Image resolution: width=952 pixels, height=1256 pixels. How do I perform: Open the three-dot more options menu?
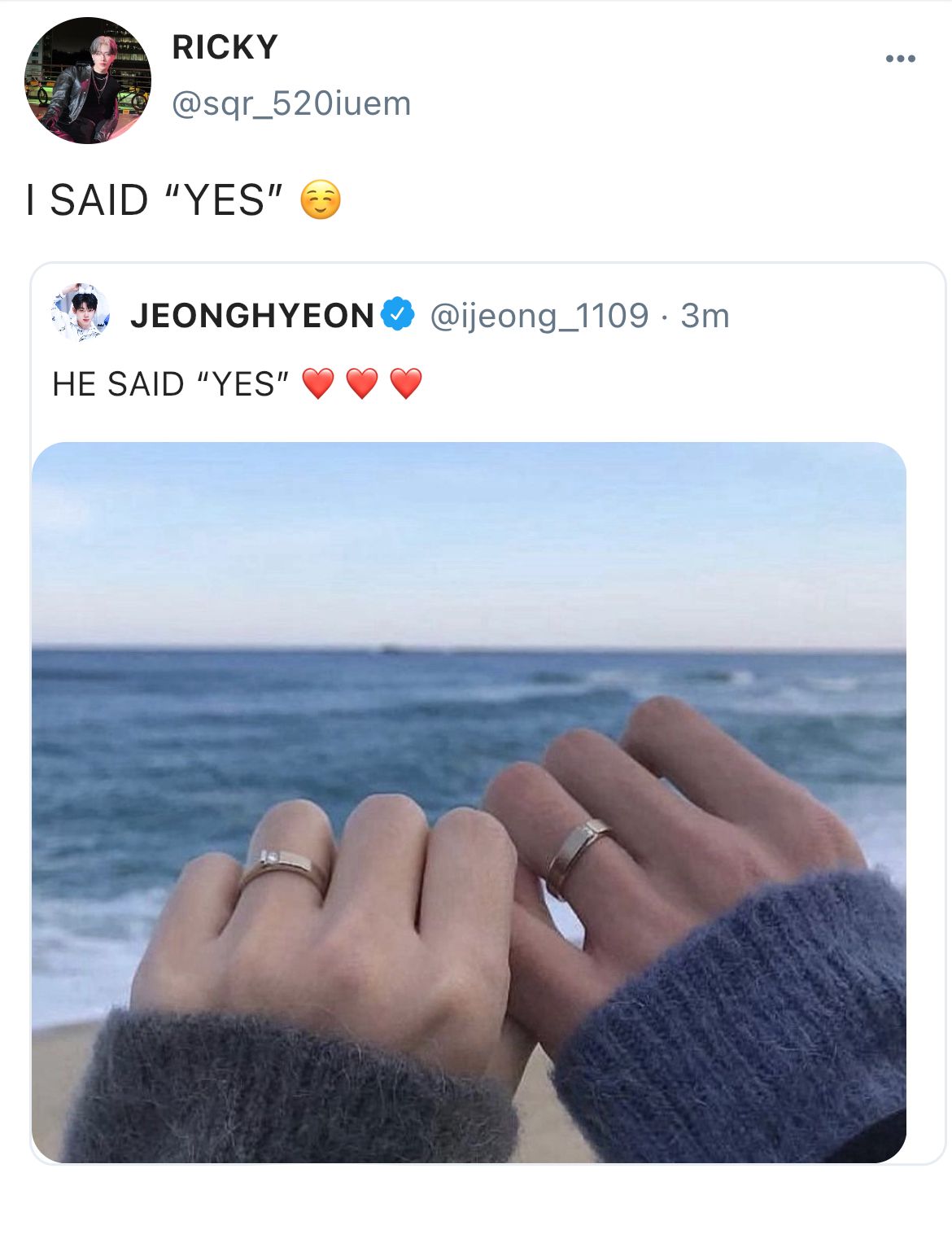point(900,59)
